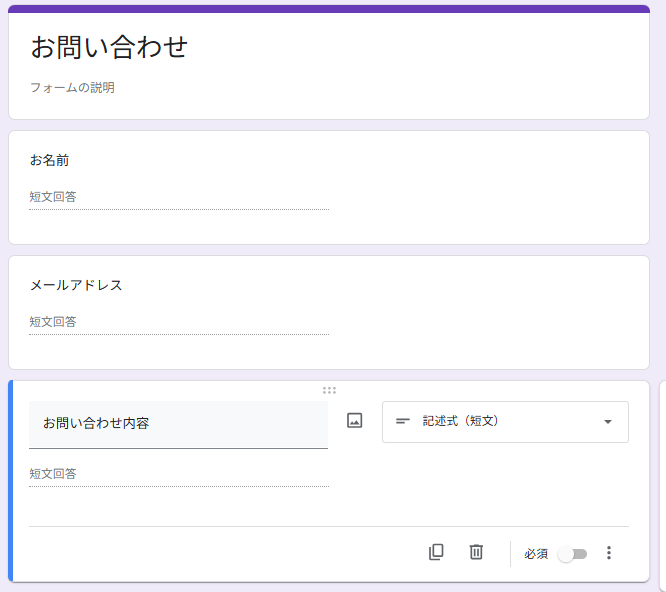Image resolution: width=666 pixels, height=592 pixels.
Task: Delete the question using the trash icon
Action: click(x=476, y=552)
